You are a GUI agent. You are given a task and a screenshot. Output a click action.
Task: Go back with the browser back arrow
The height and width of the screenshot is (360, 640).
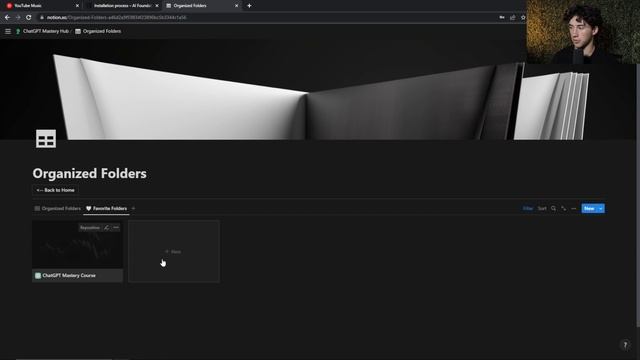tap(7, 18)
